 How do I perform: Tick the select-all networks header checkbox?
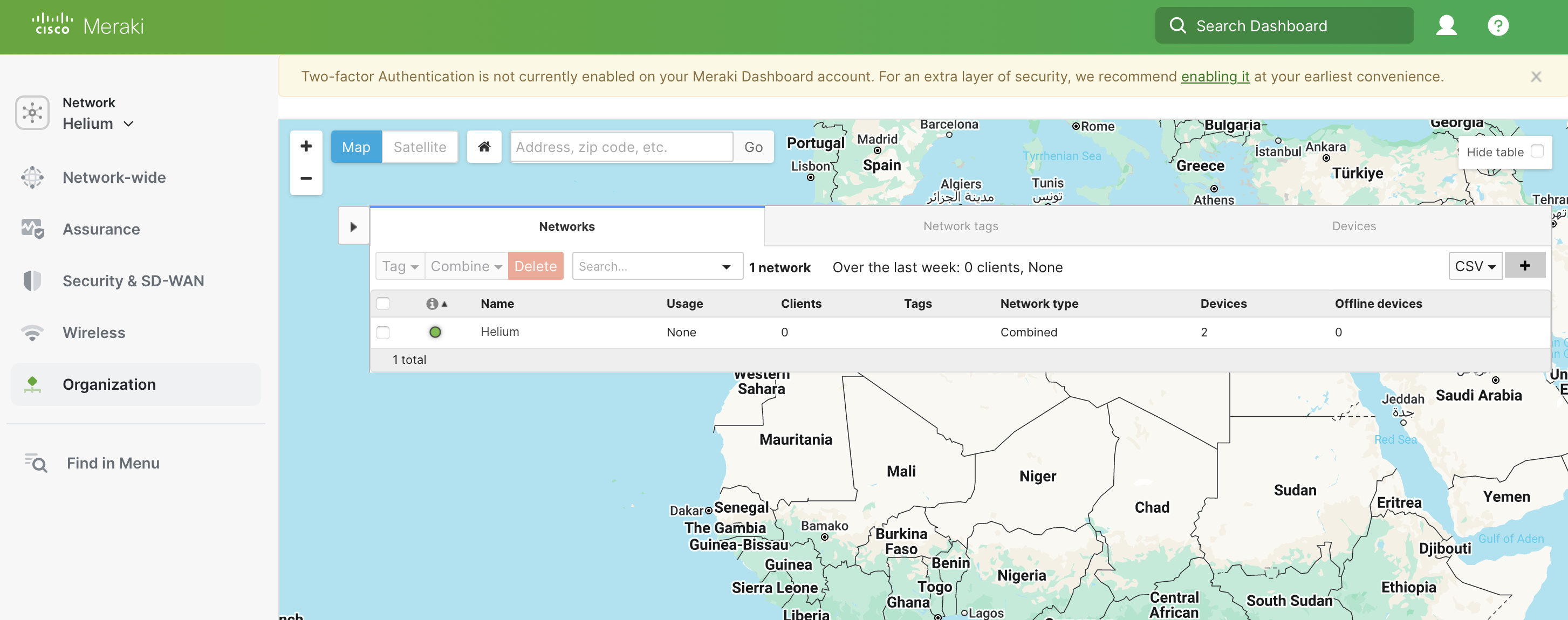coord(383,304)
